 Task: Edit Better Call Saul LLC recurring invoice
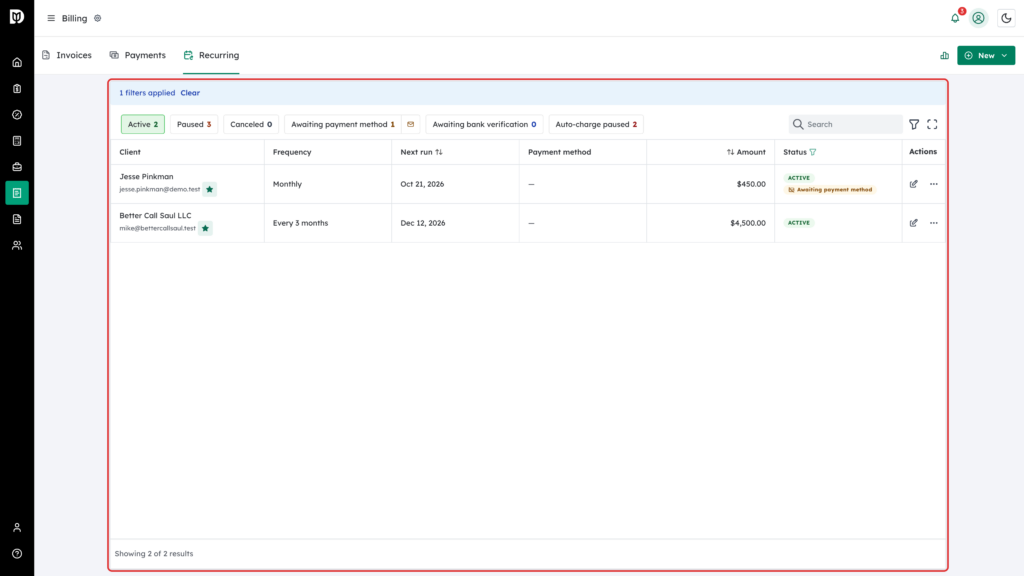coord(914,223)
